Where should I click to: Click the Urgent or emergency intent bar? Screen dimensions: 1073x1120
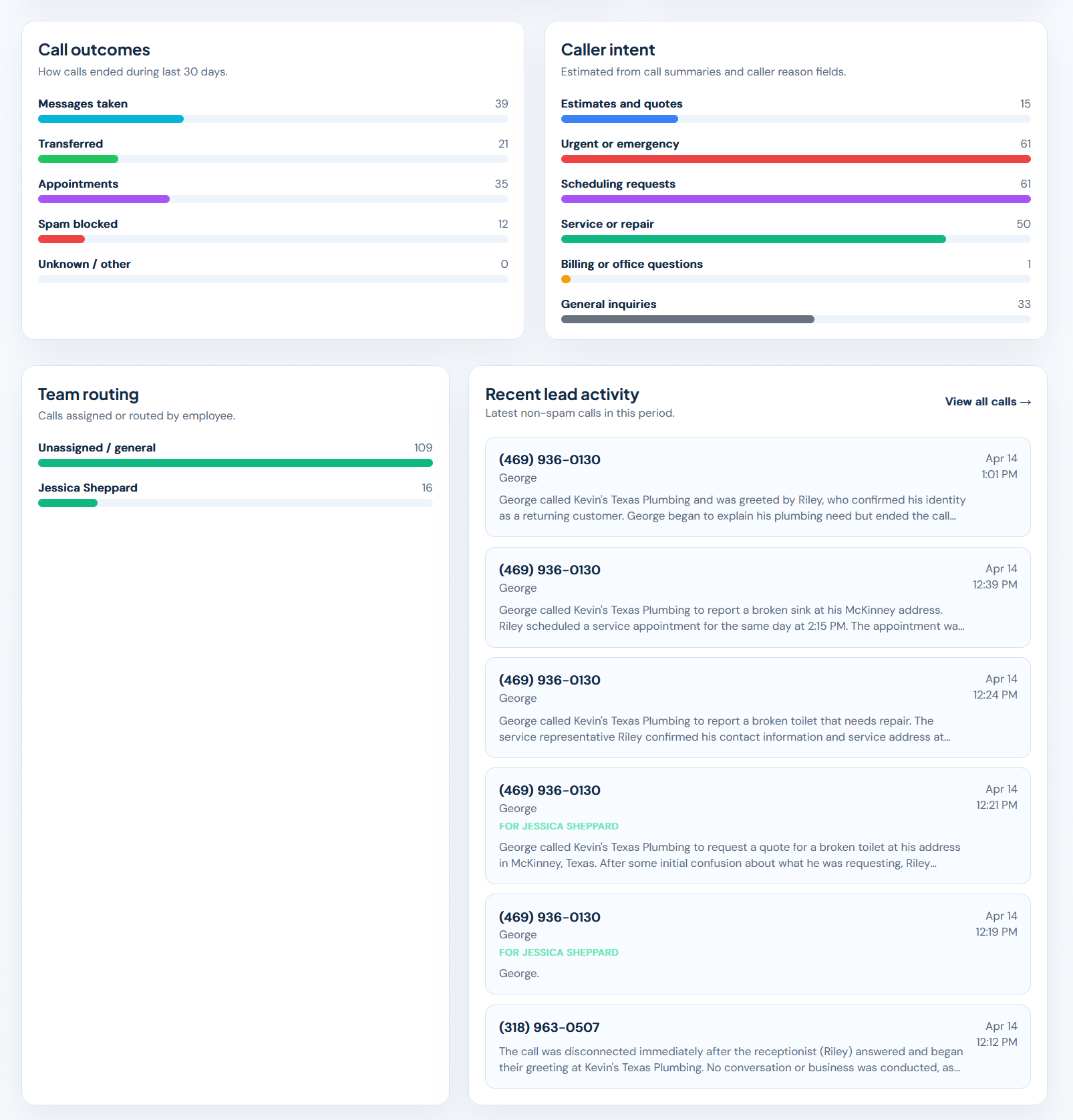795,159
